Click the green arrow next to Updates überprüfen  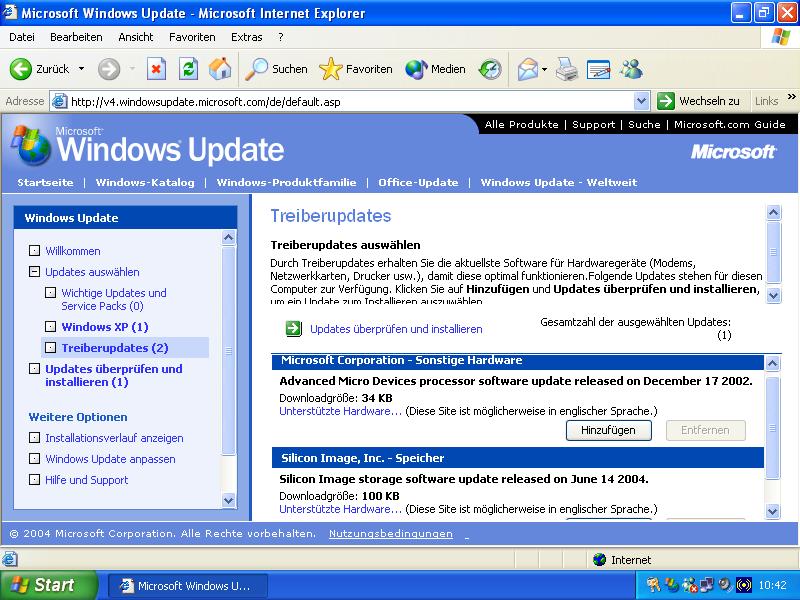(293, 328)
